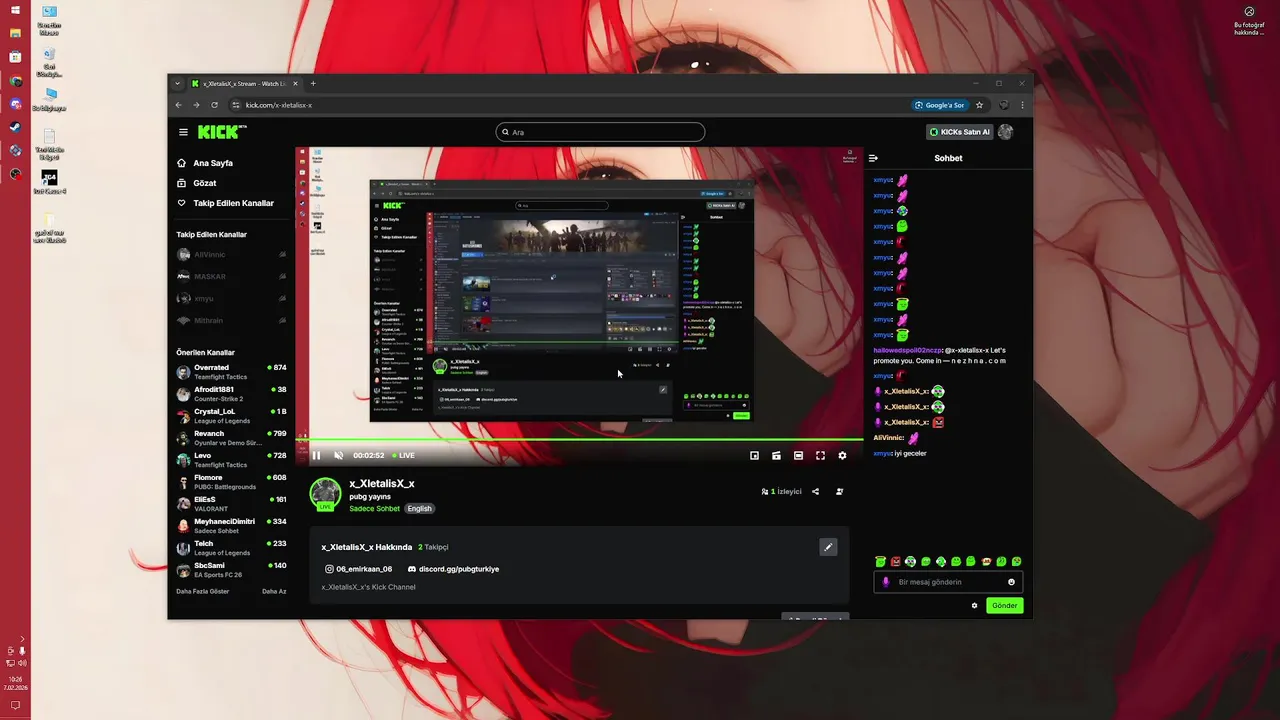Open recommended channel ElliEsS
The image size is (1280, 720).
tap(231, 504)
